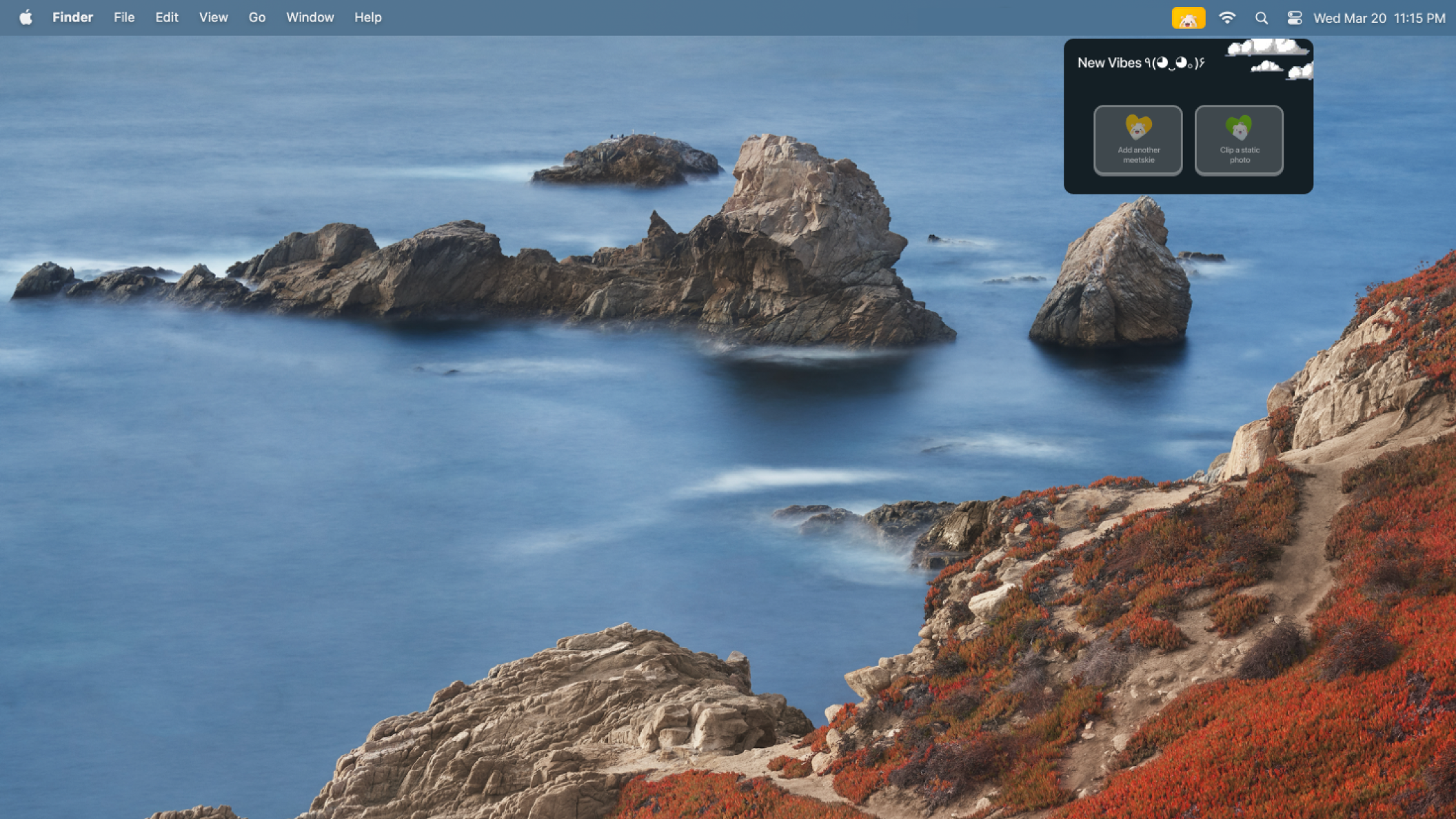1456x819 pixels.
Task: Click the Wi-Fi status icon
Action: (1226, 18)
